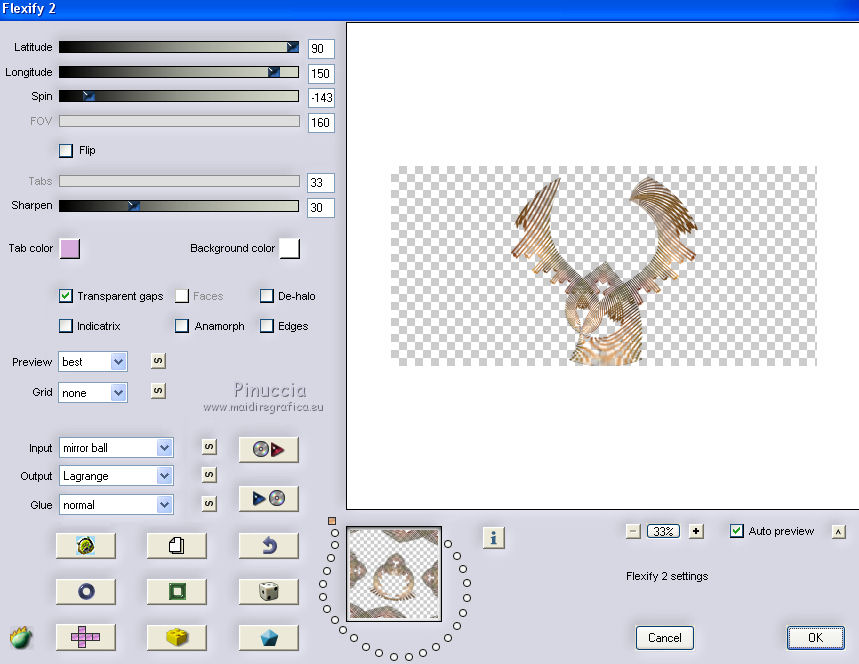The image size is (859, 664).
Task: Click the Longitude slider
Action: click(179, 72)
